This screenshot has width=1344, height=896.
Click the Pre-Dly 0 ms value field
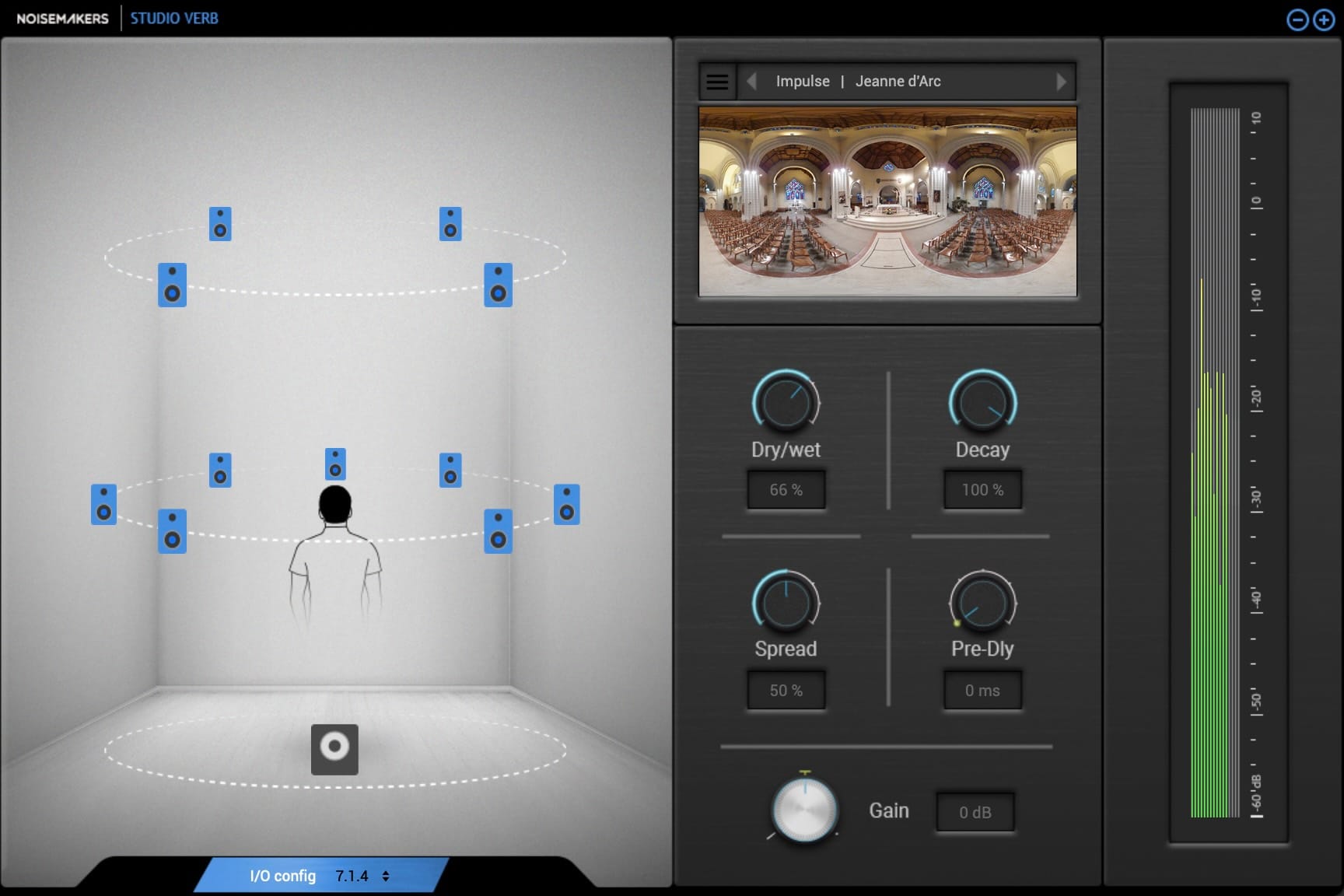click(x=982, y=690)
